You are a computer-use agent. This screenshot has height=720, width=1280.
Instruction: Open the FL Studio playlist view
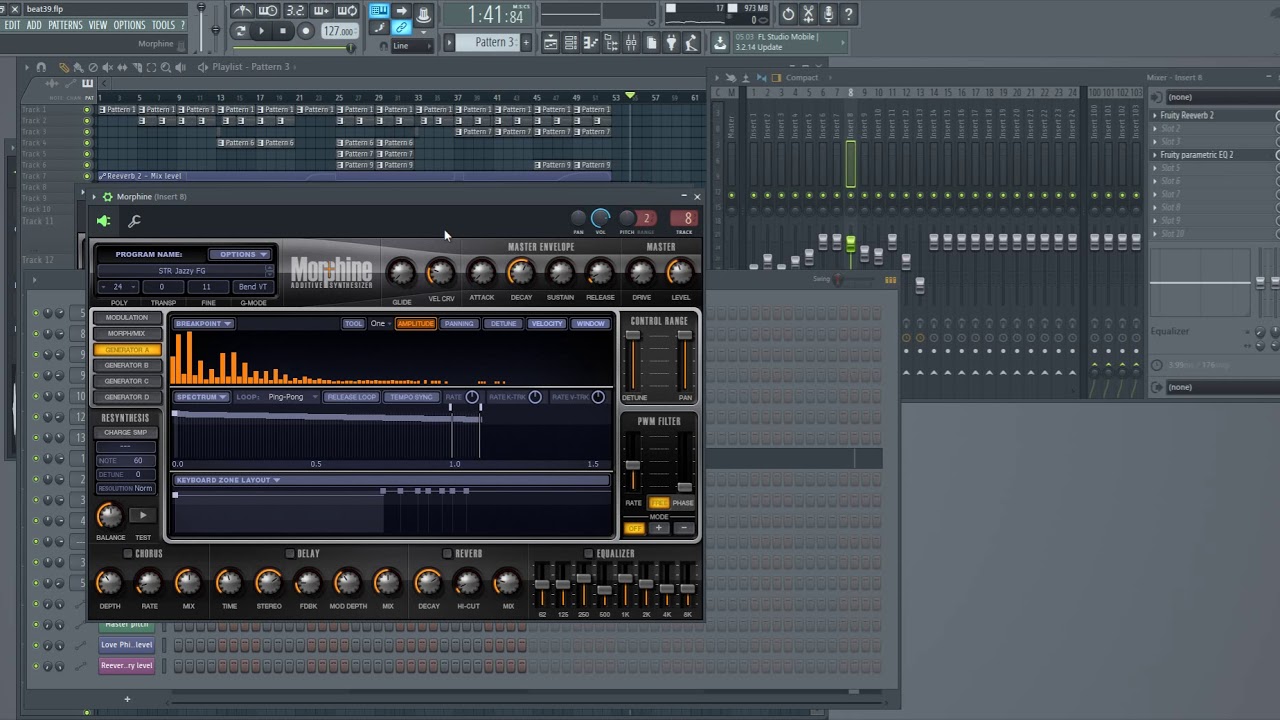coord(551,43)
